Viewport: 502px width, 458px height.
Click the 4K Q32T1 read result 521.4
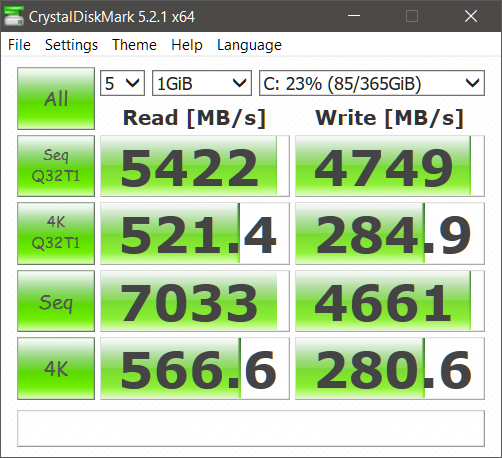[195, 233]
